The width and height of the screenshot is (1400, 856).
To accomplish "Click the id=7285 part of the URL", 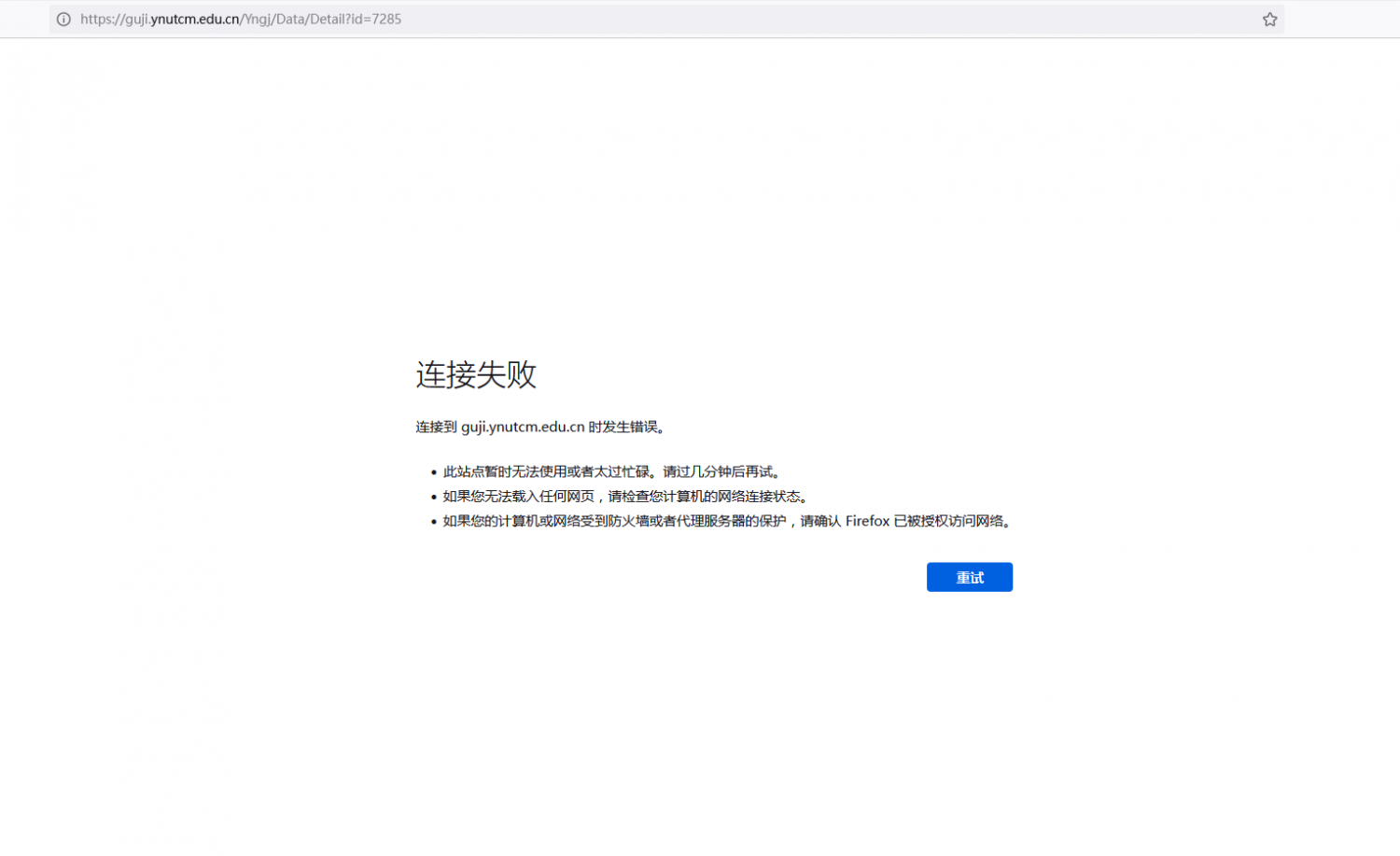I will [376, 19].
